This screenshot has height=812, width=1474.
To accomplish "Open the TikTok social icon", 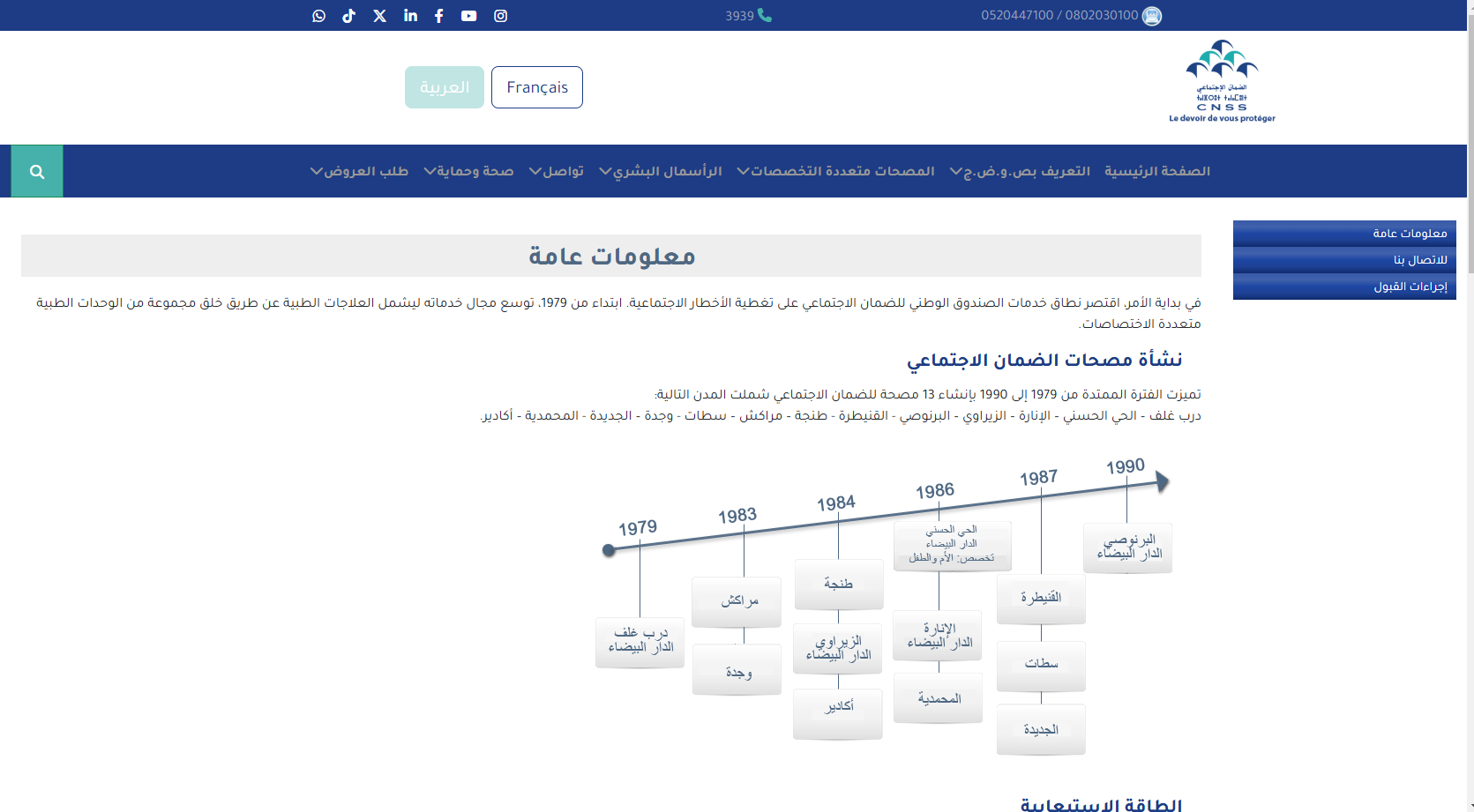I will [349, 16].
